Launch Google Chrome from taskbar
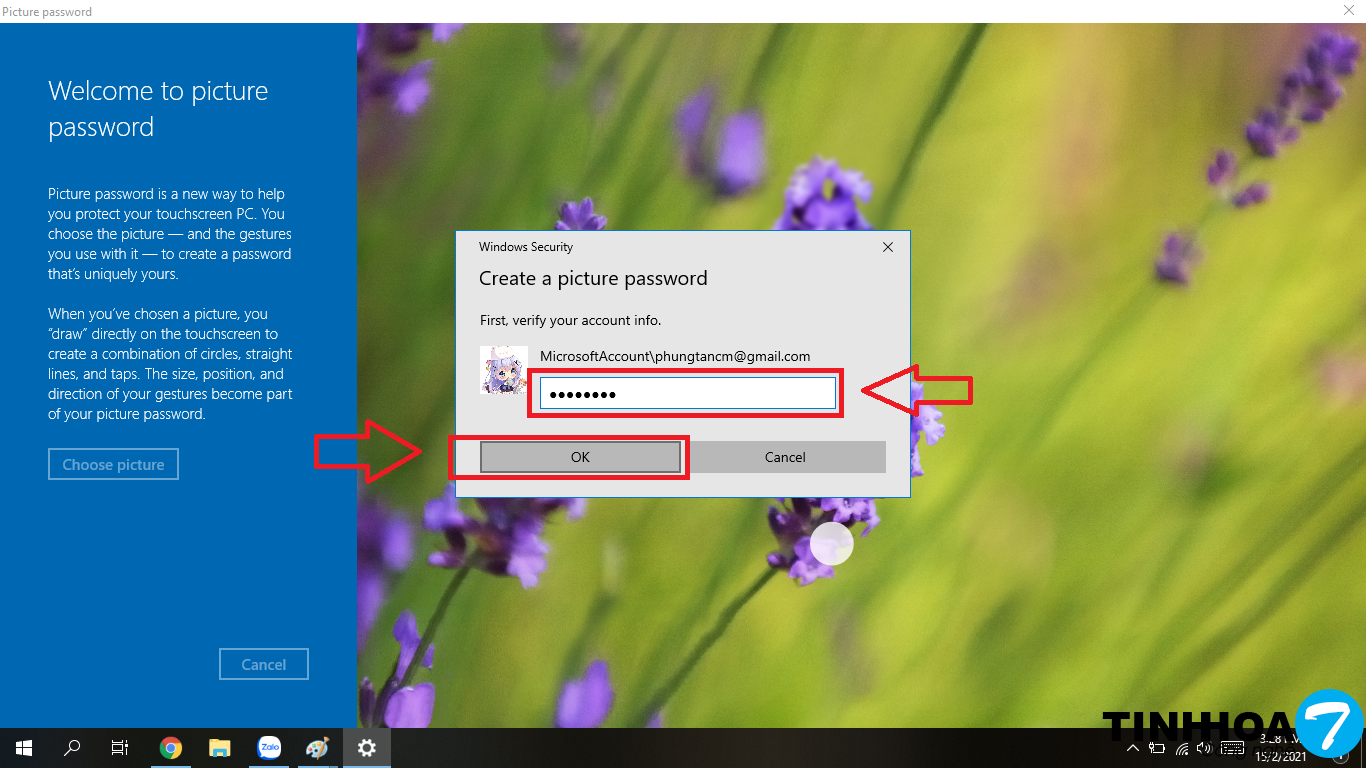Viewport: 1366px width, 768px height. 171,748
